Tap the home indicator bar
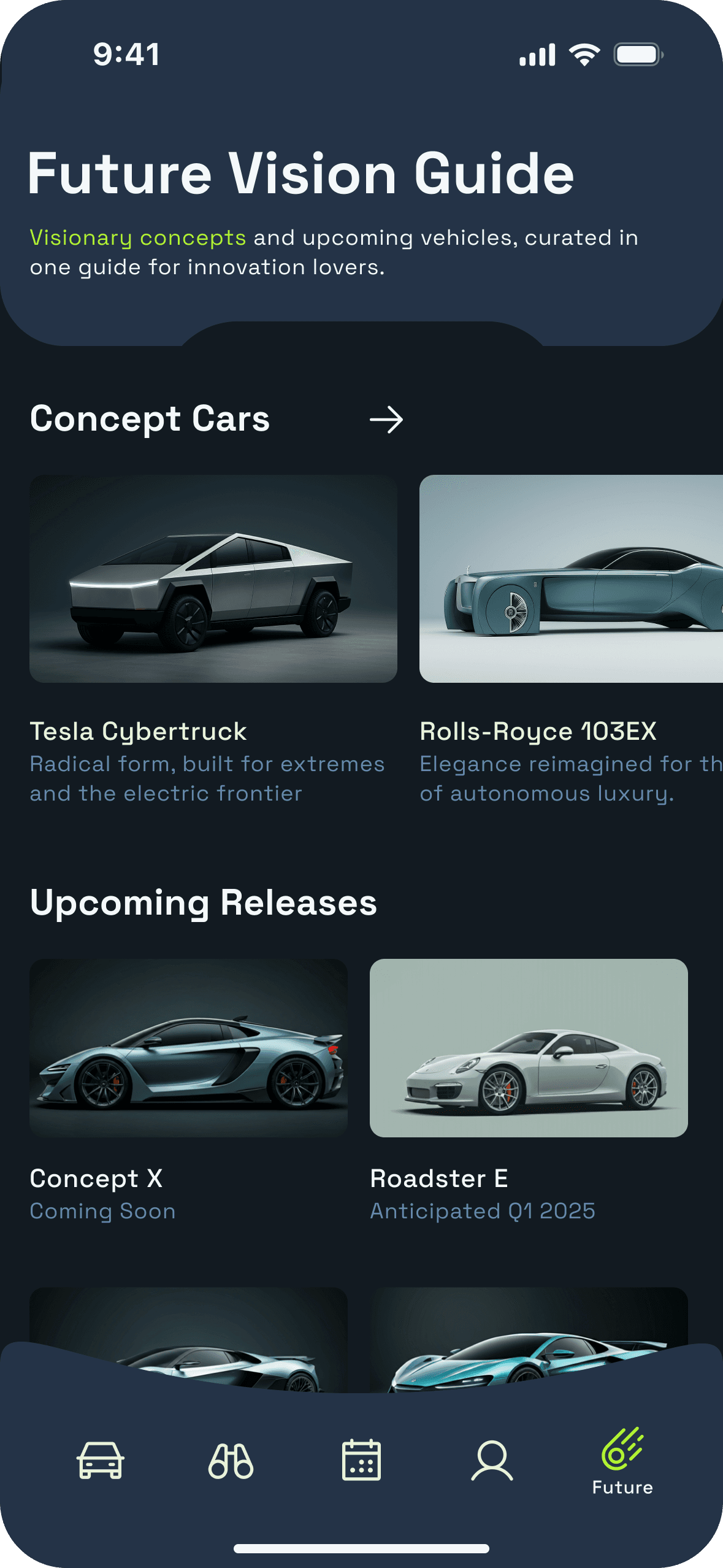 tap(361, 1548)
